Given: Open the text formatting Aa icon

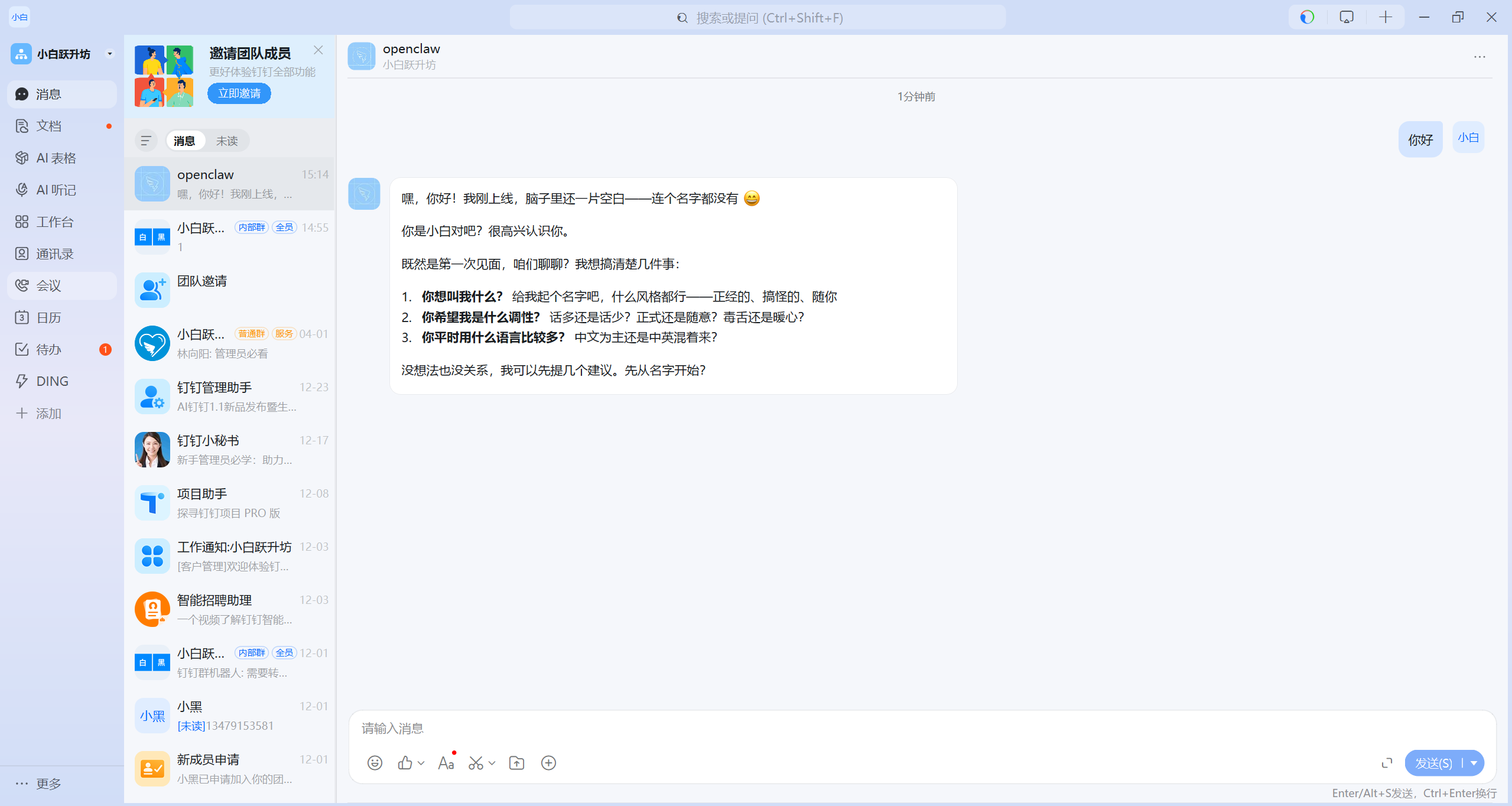Looking at the screenshot, I should click(x=446, y=763).
